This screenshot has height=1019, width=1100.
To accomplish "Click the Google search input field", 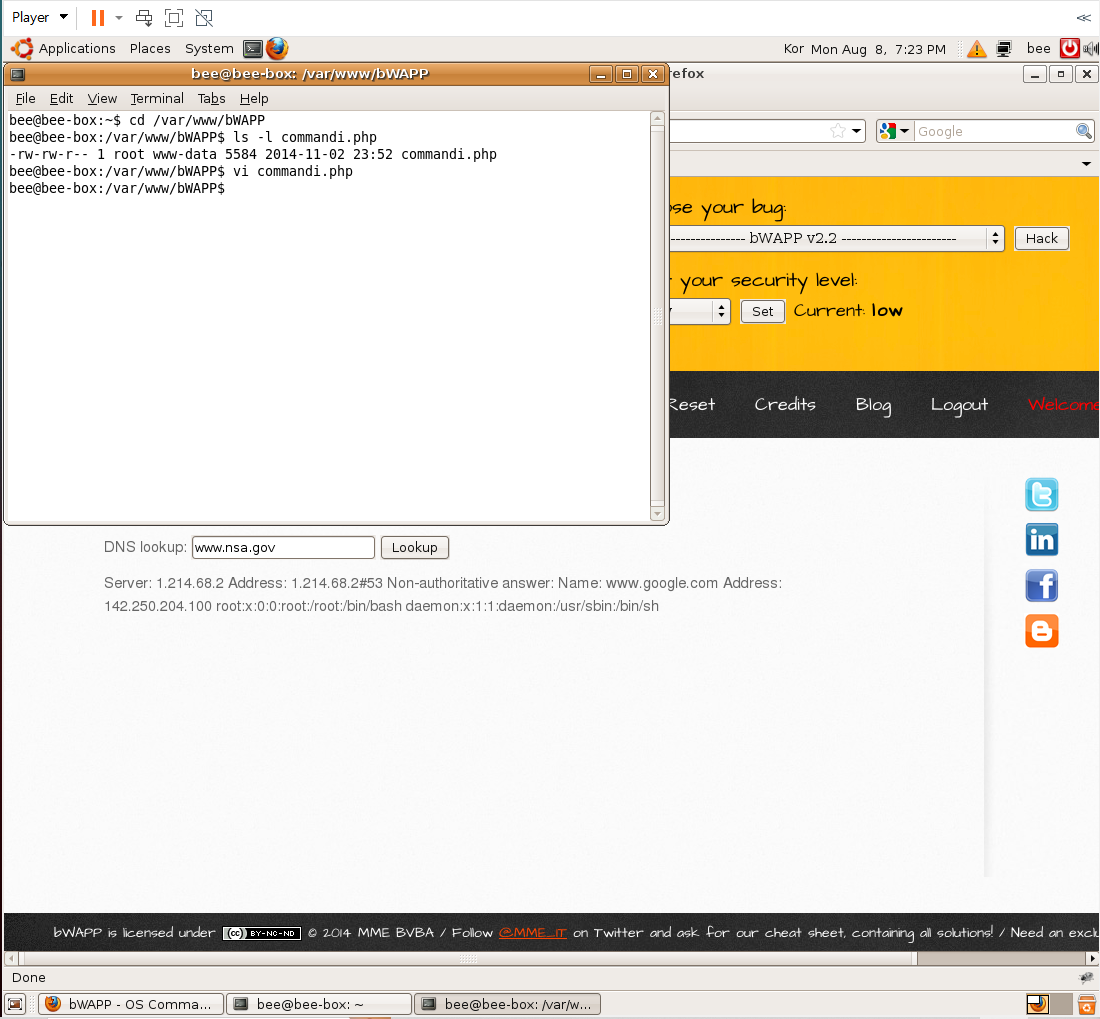I will [994, 131].
